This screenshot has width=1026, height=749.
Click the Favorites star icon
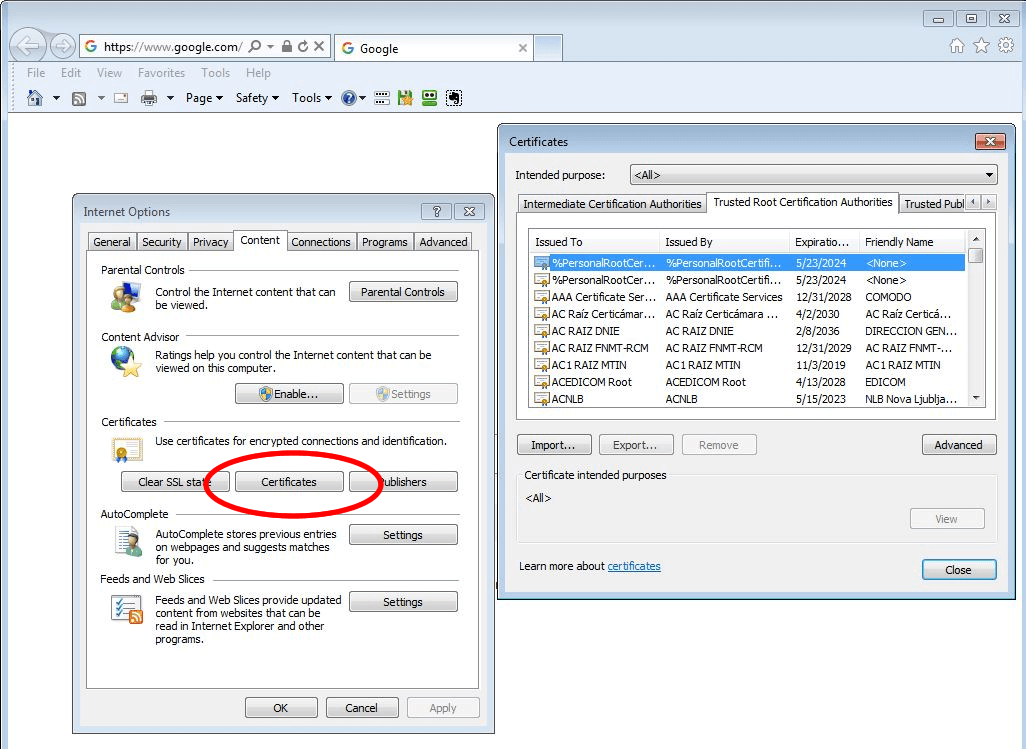tap(981, 45)
